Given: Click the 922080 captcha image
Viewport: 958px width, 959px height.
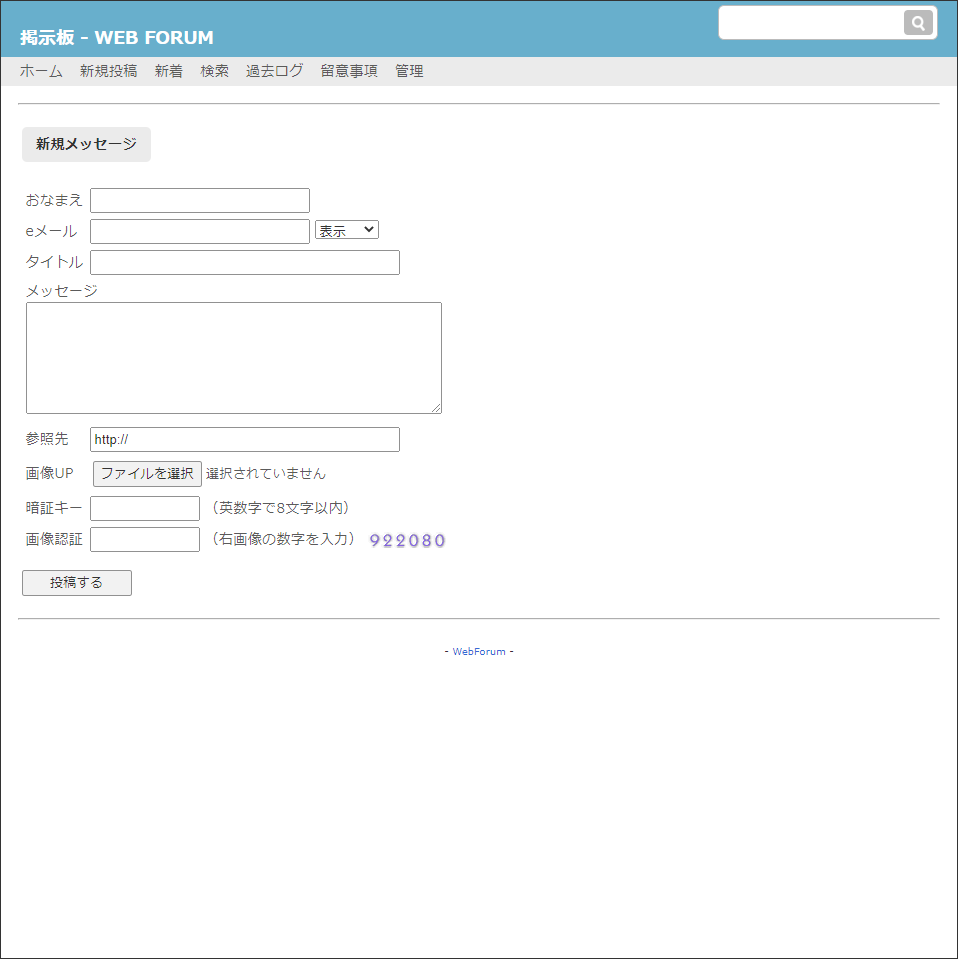Looking at the screenshot, I should coord(406,539).
